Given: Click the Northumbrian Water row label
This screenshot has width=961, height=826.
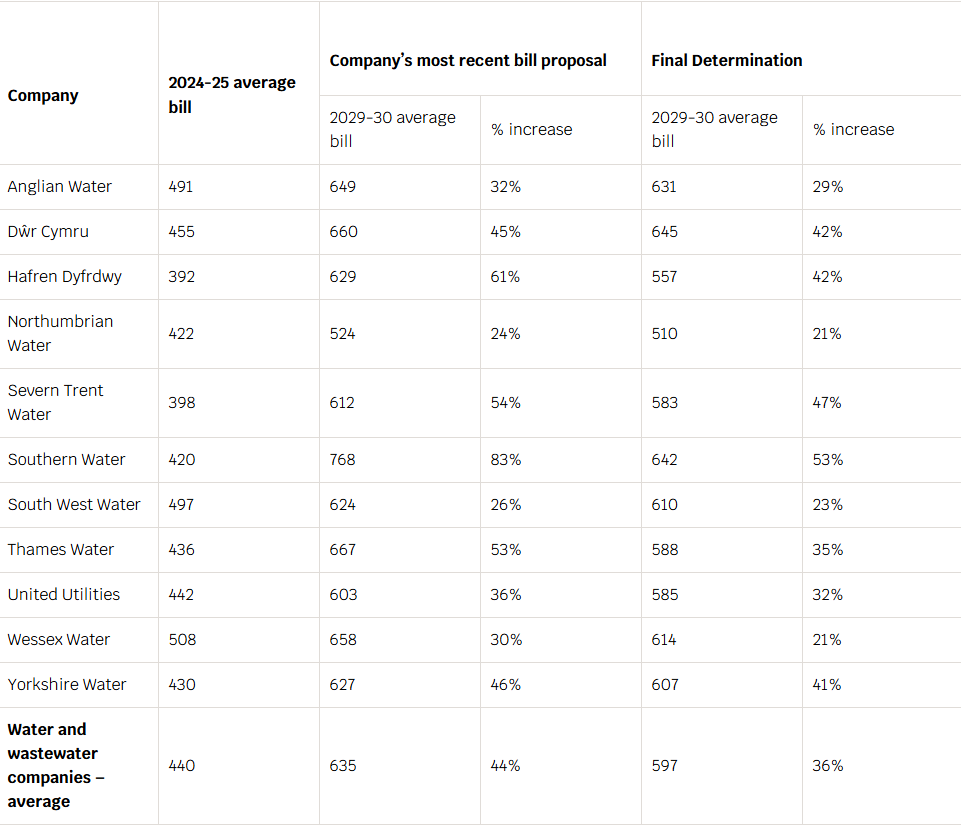Looking at the screenshot, I should coord(60,333).
